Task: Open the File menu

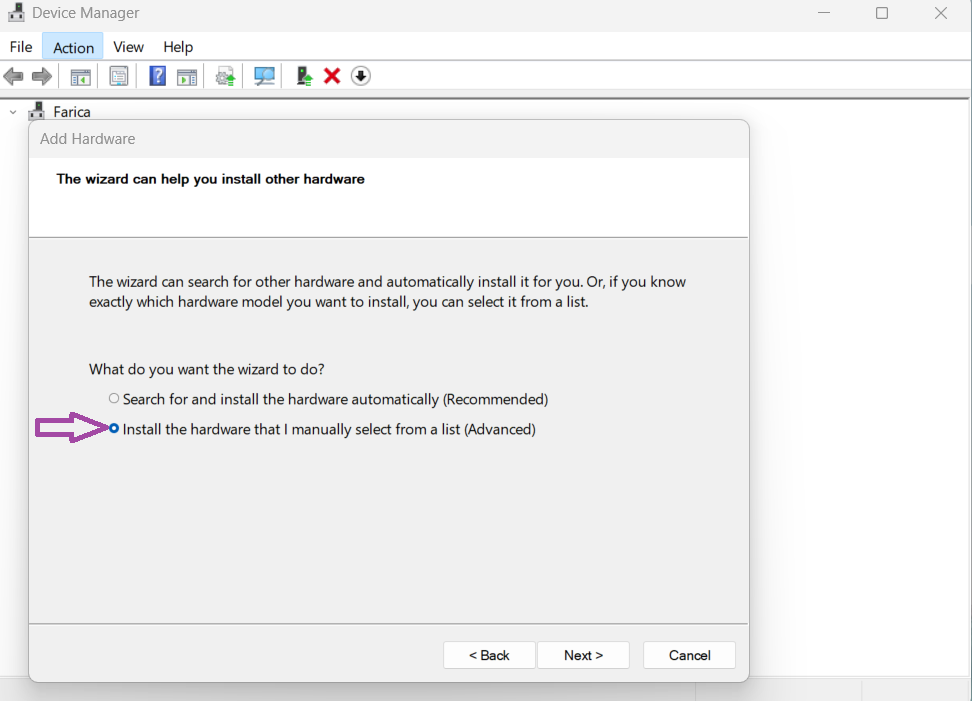Action: [x=21, y=47]
